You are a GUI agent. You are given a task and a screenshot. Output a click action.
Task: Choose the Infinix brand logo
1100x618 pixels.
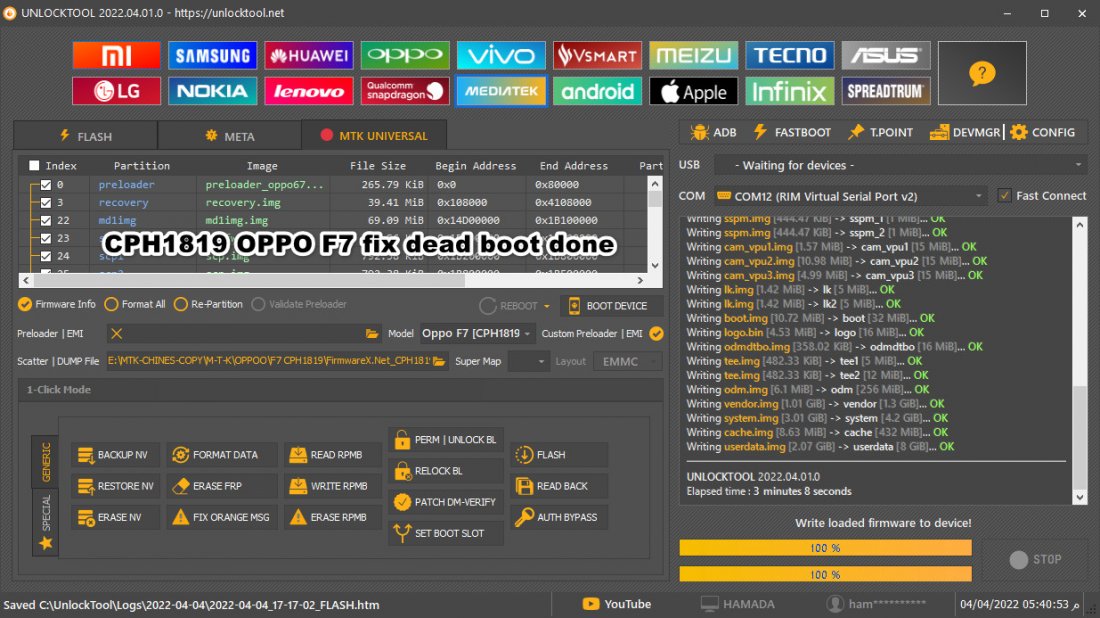[x=789, y=91]
